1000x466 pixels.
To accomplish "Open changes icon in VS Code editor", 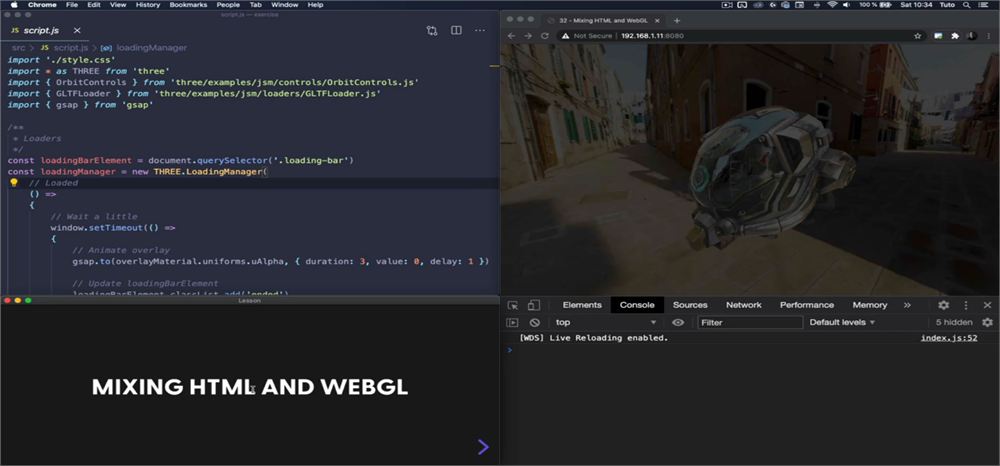I will tap(432, 31).
